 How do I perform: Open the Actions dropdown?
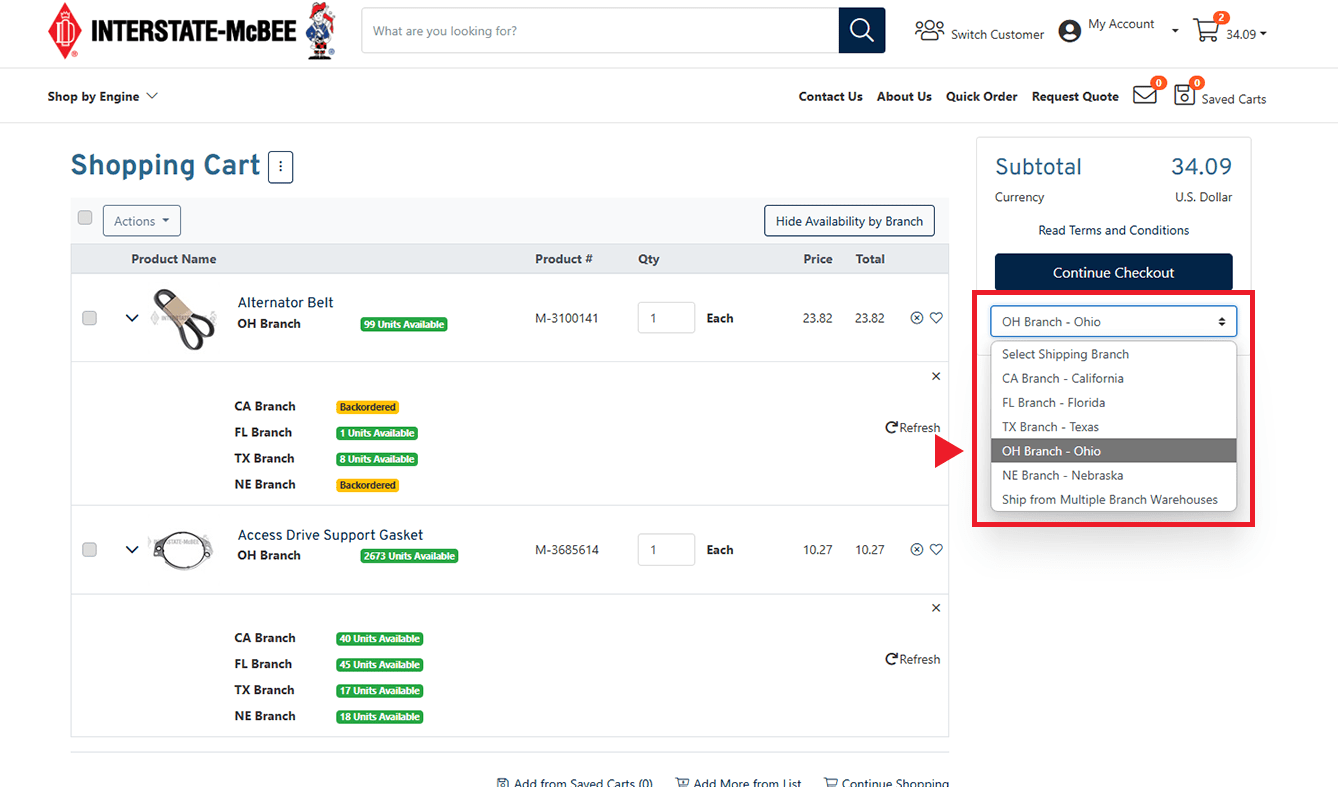click(142, 221)
